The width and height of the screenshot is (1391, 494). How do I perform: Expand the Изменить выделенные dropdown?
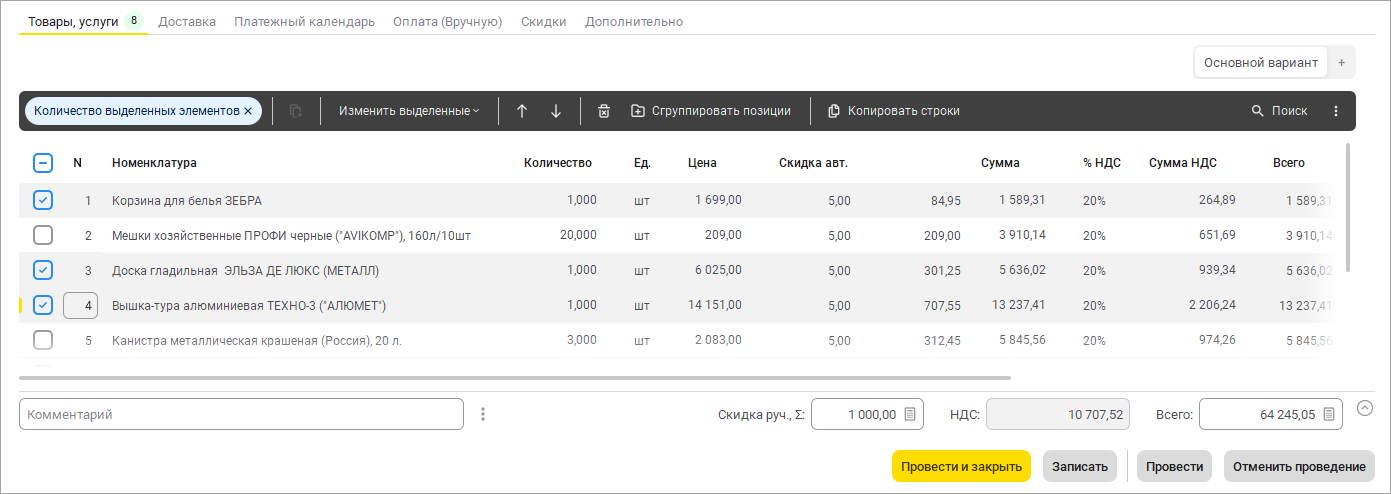click(409, 111)
